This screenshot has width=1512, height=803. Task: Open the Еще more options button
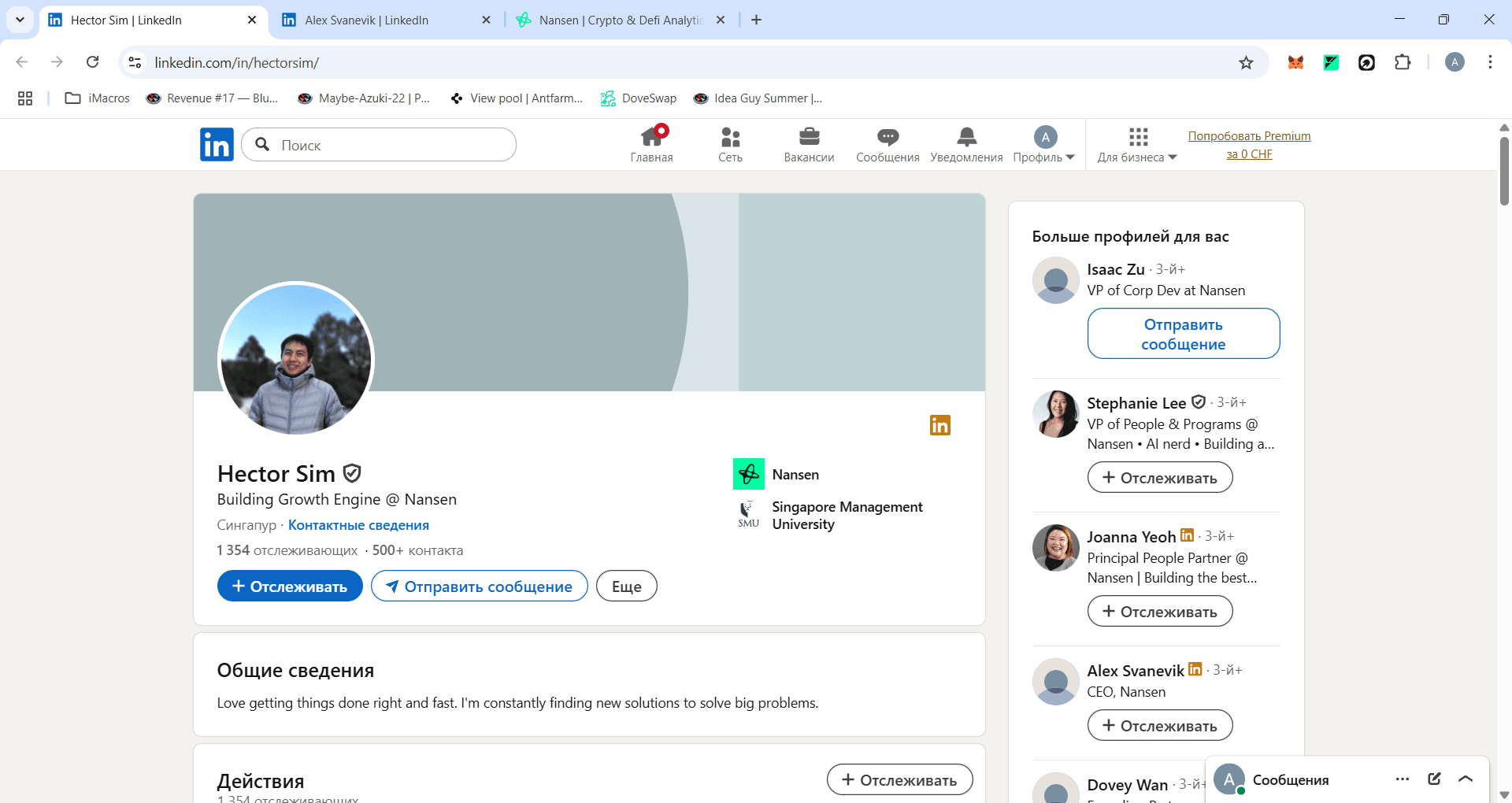point(627,586)
